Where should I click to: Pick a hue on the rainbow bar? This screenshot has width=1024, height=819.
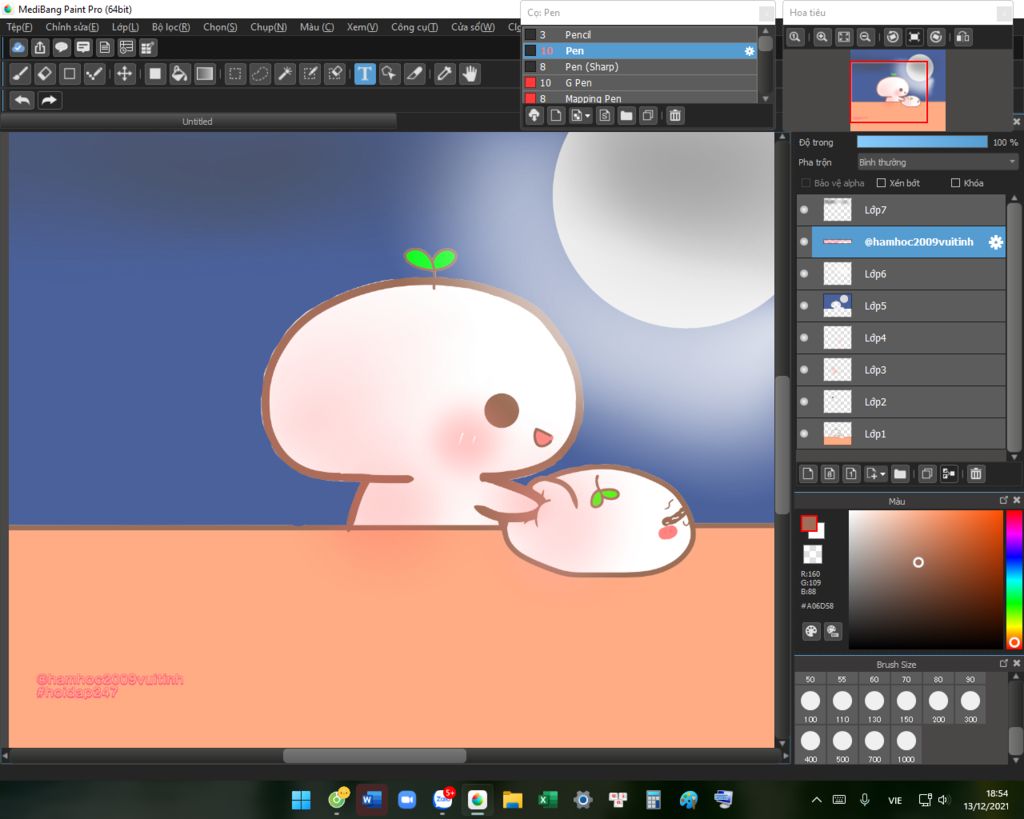tap(1014, 579)
